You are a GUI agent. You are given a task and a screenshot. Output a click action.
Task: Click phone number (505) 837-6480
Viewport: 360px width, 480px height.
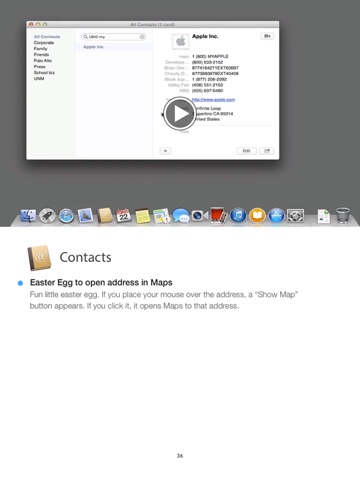tap(207, 91)
